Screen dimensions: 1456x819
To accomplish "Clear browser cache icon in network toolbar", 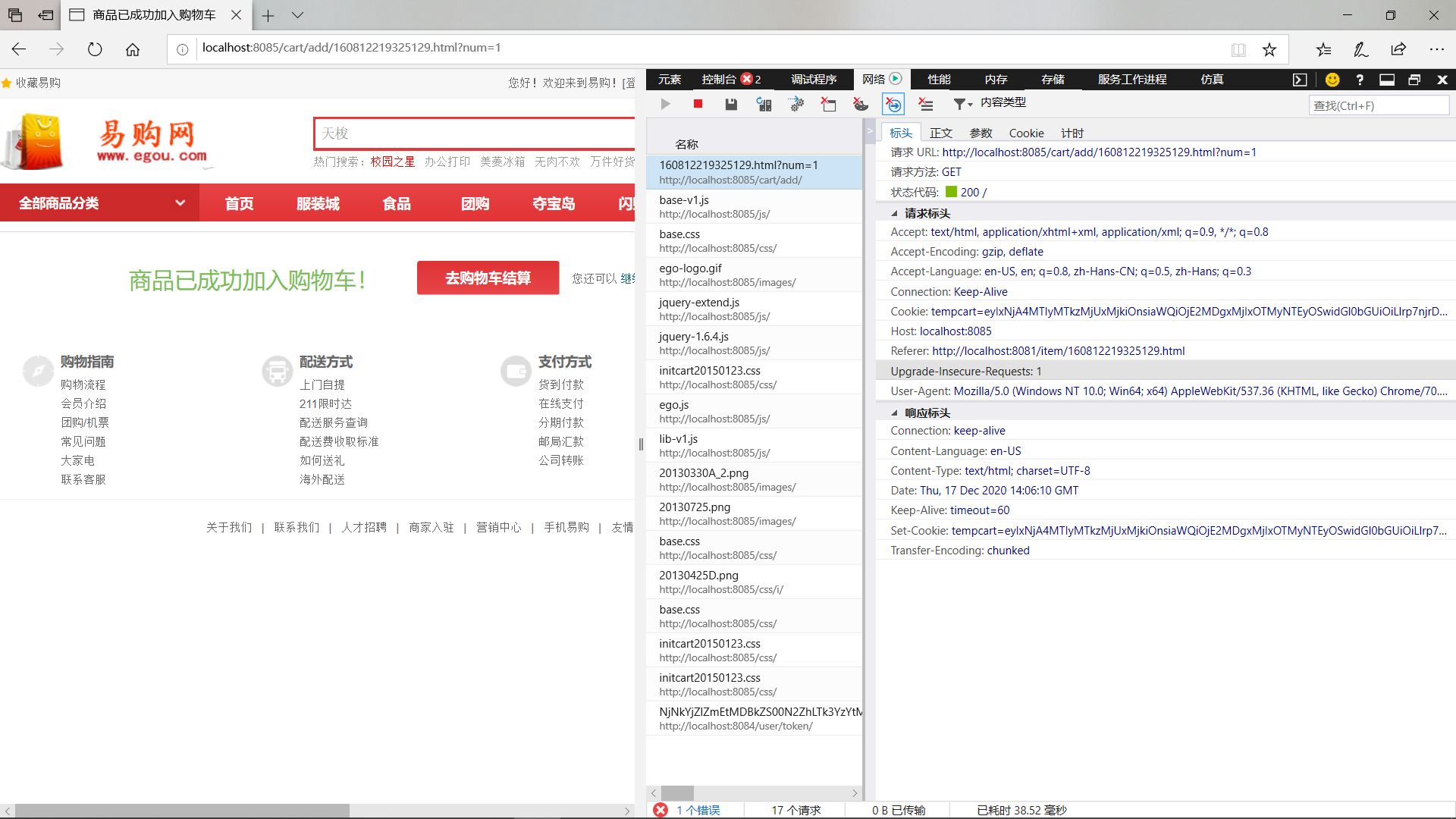I will (828, 105).
